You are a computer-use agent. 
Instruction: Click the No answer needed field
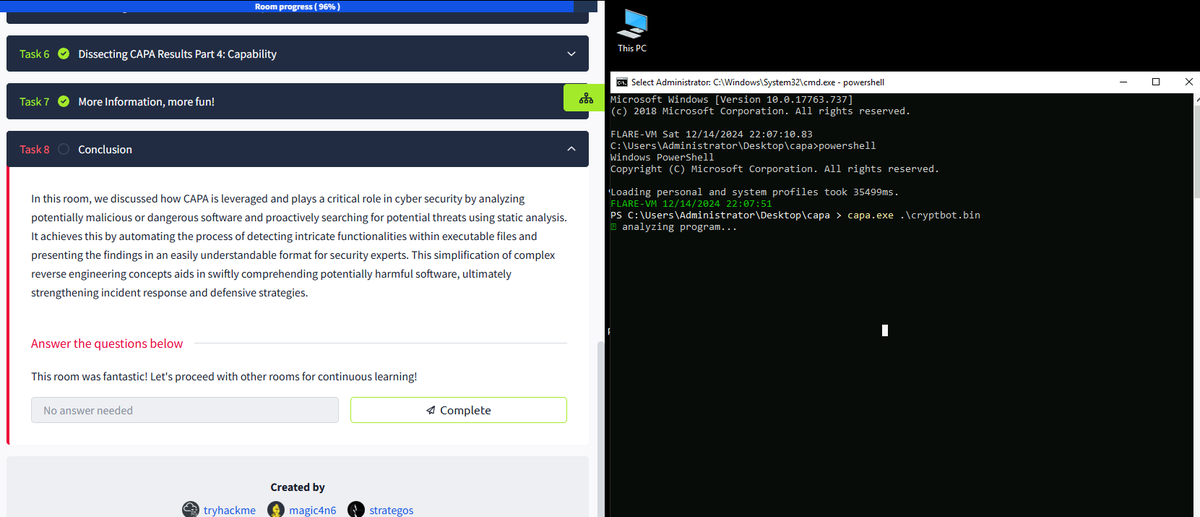point(185,410)
